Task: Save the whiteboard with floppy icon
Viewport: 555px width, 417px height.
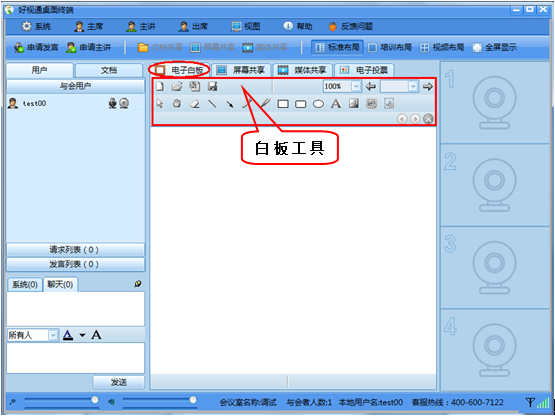Action: (x=212, y=86)
